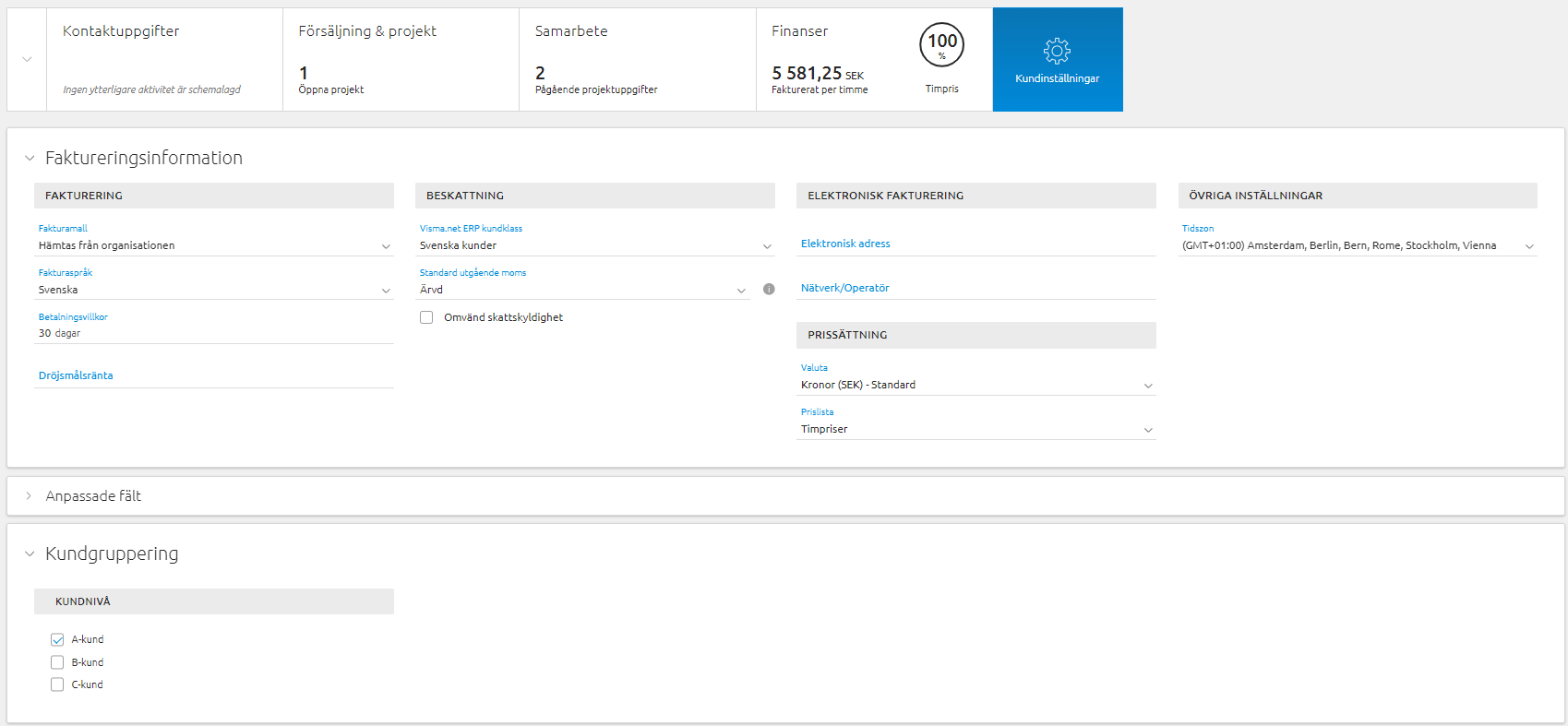The image size is (1568, 726).
Task: Click the FAKTURERING section header
Action: [x=214, y=196]
